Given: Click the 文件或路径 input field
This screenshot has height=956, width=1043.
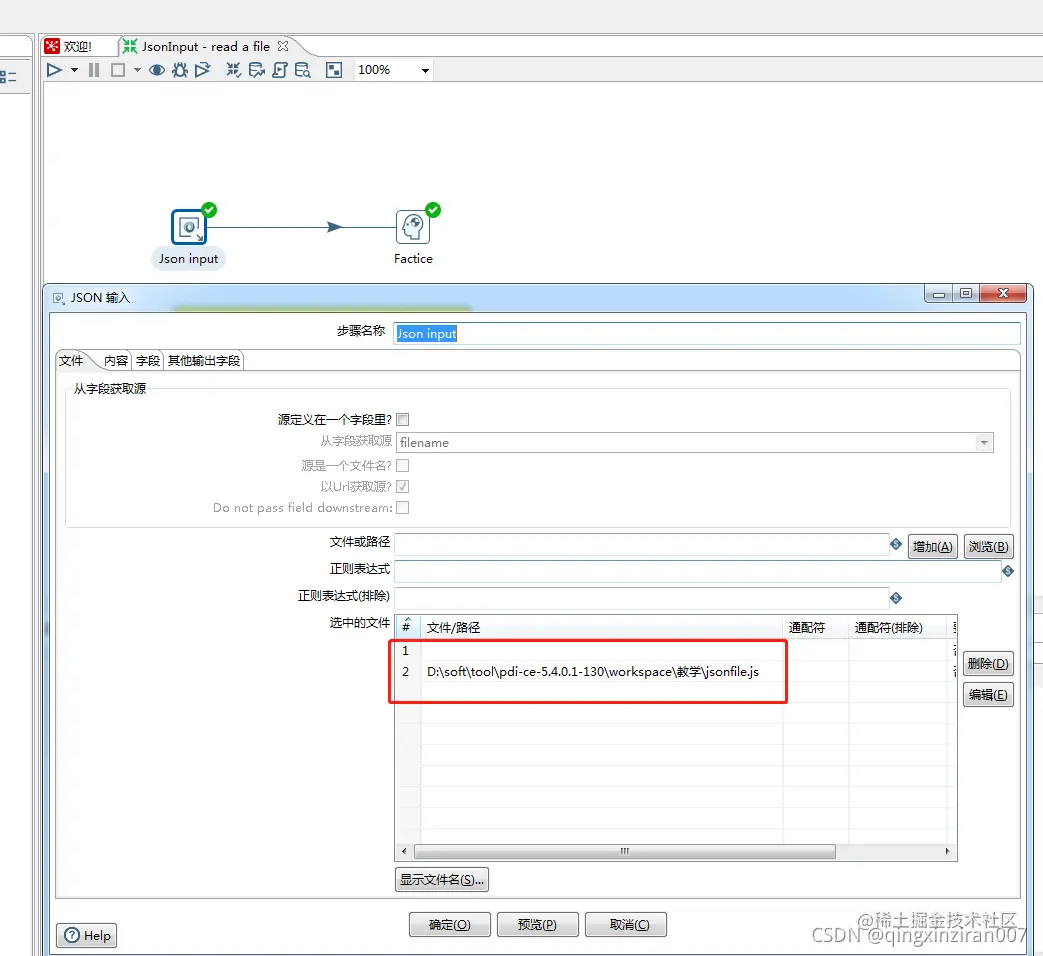Looking at the screenshot, I should [642, 544].
